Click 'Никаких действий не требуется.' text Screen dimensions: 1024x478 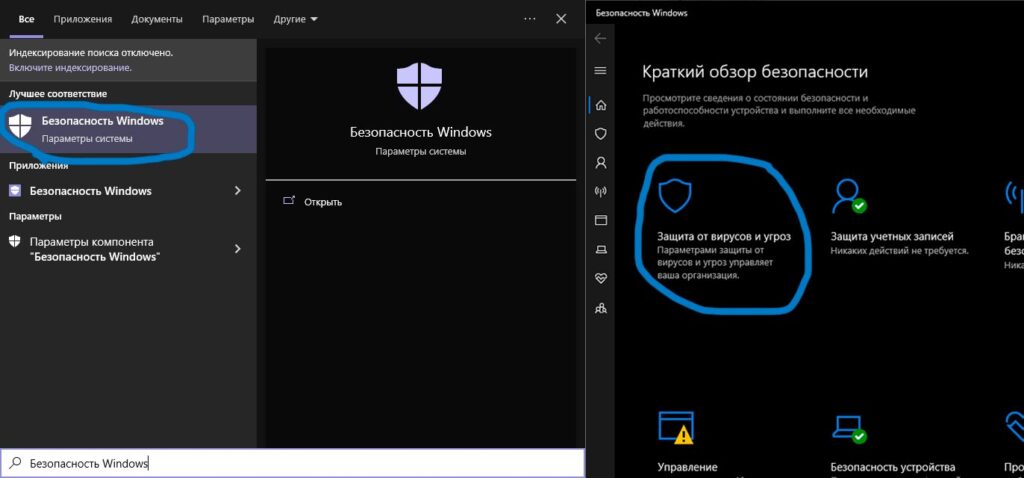pos(899,250)
